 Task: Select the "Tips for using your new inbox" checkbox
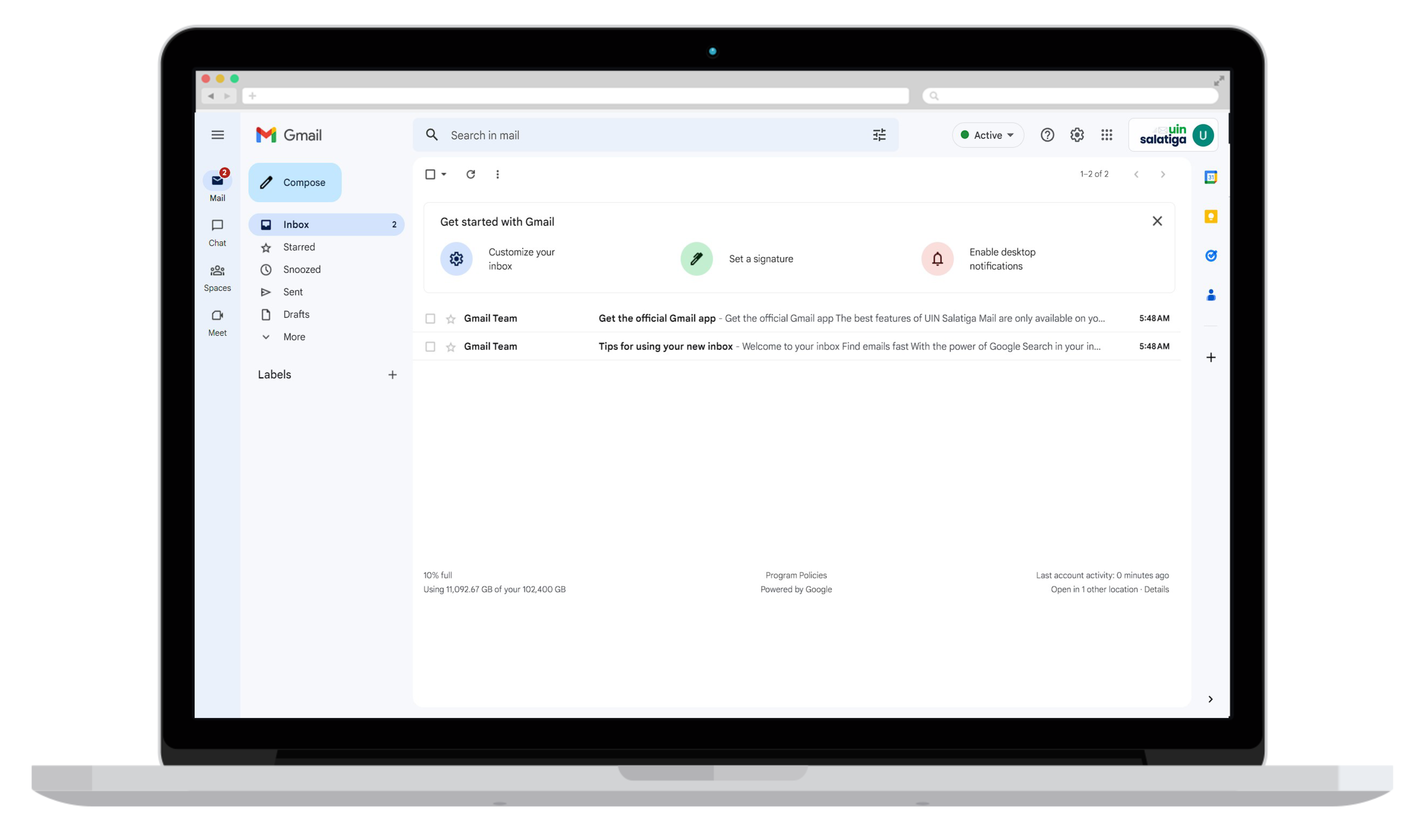pos(430,346)
